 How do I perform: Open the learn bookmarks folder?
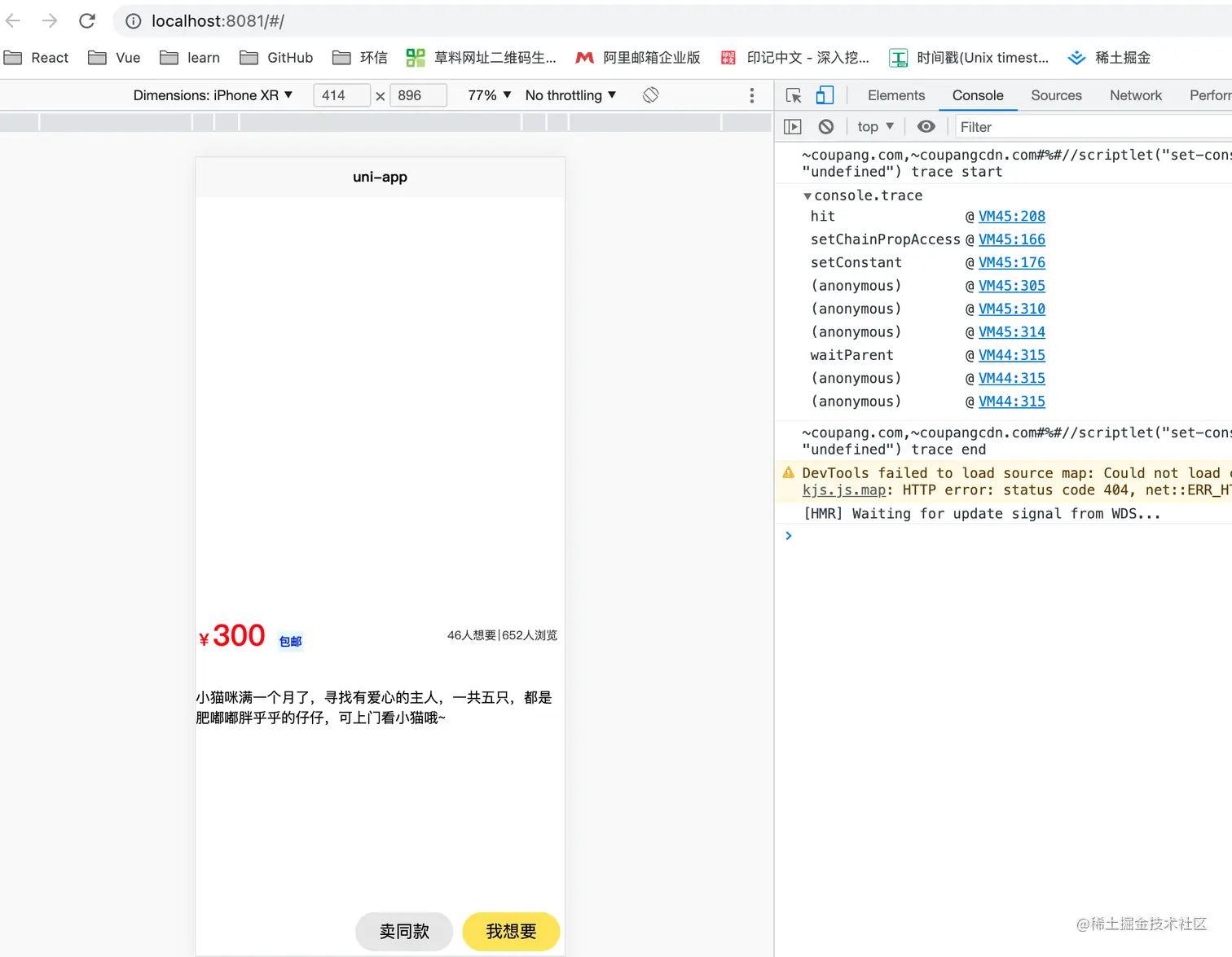(190, 58)
